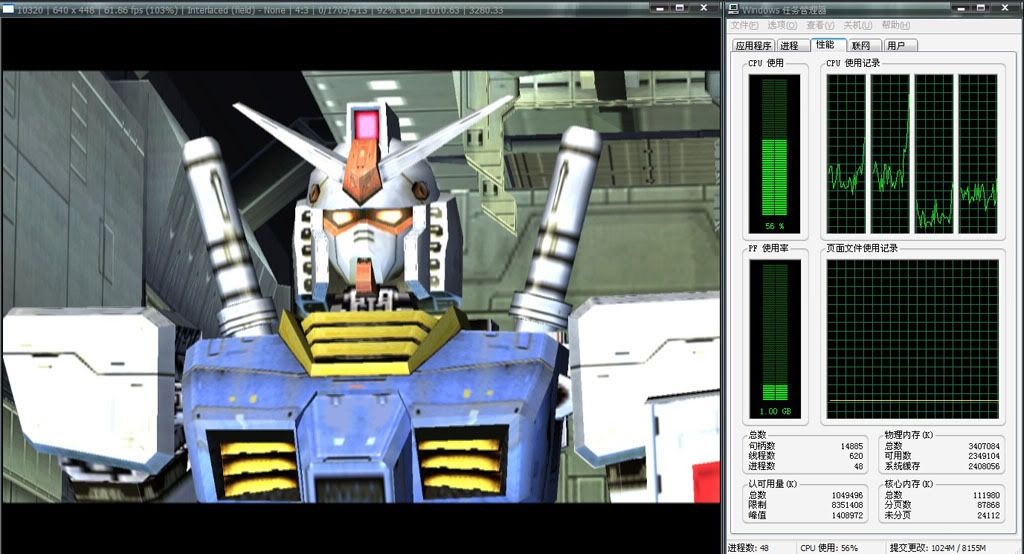Switch to the 用户 tab
Screen dimensions: 1024x554
coord(899,46)
